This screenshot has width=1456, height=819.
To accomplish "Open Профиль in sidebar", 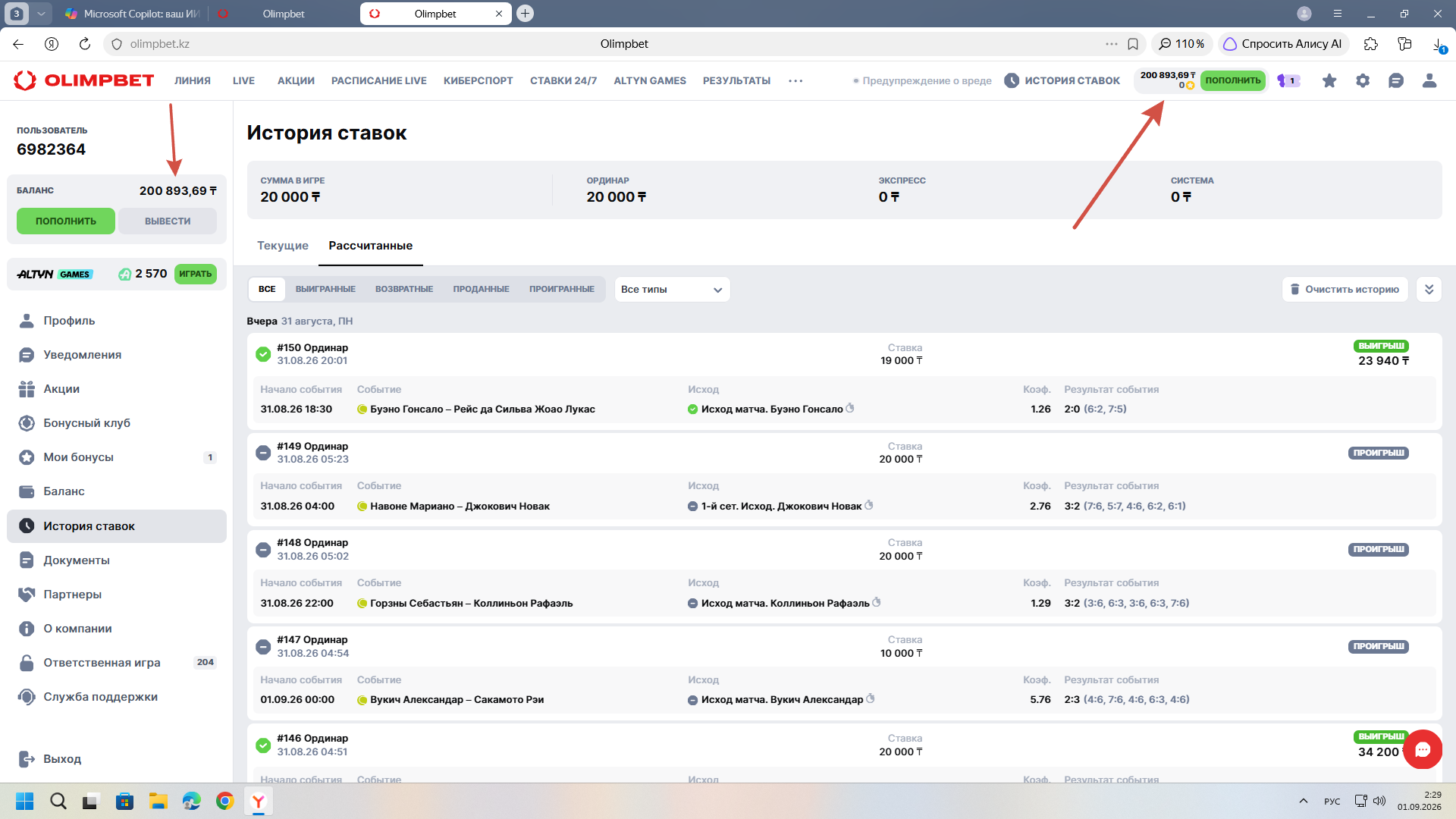I will coord(117,321).
